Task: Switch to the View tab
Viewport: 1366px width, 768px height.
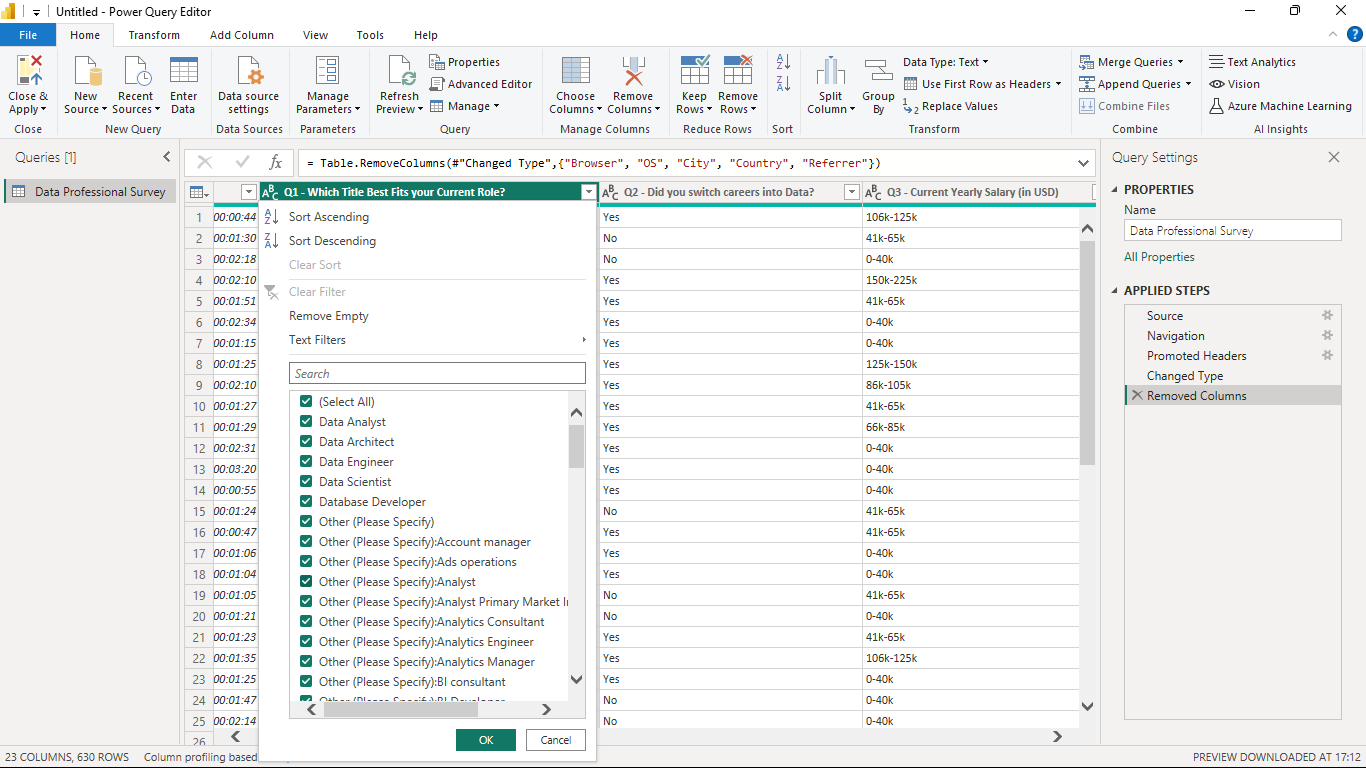Action: click(315, 35)
